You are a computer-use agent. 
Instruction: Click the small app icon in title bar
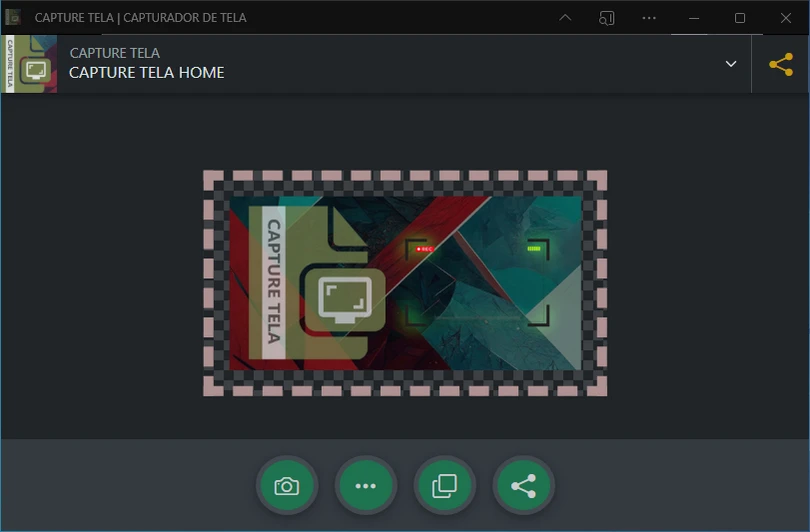(13, 17)
